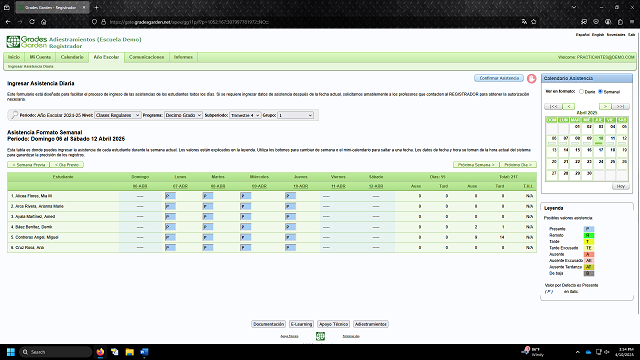Click the magnifier icon beside Periodo
The height and width of the screenshot is (360, 640).
(14, 115)
